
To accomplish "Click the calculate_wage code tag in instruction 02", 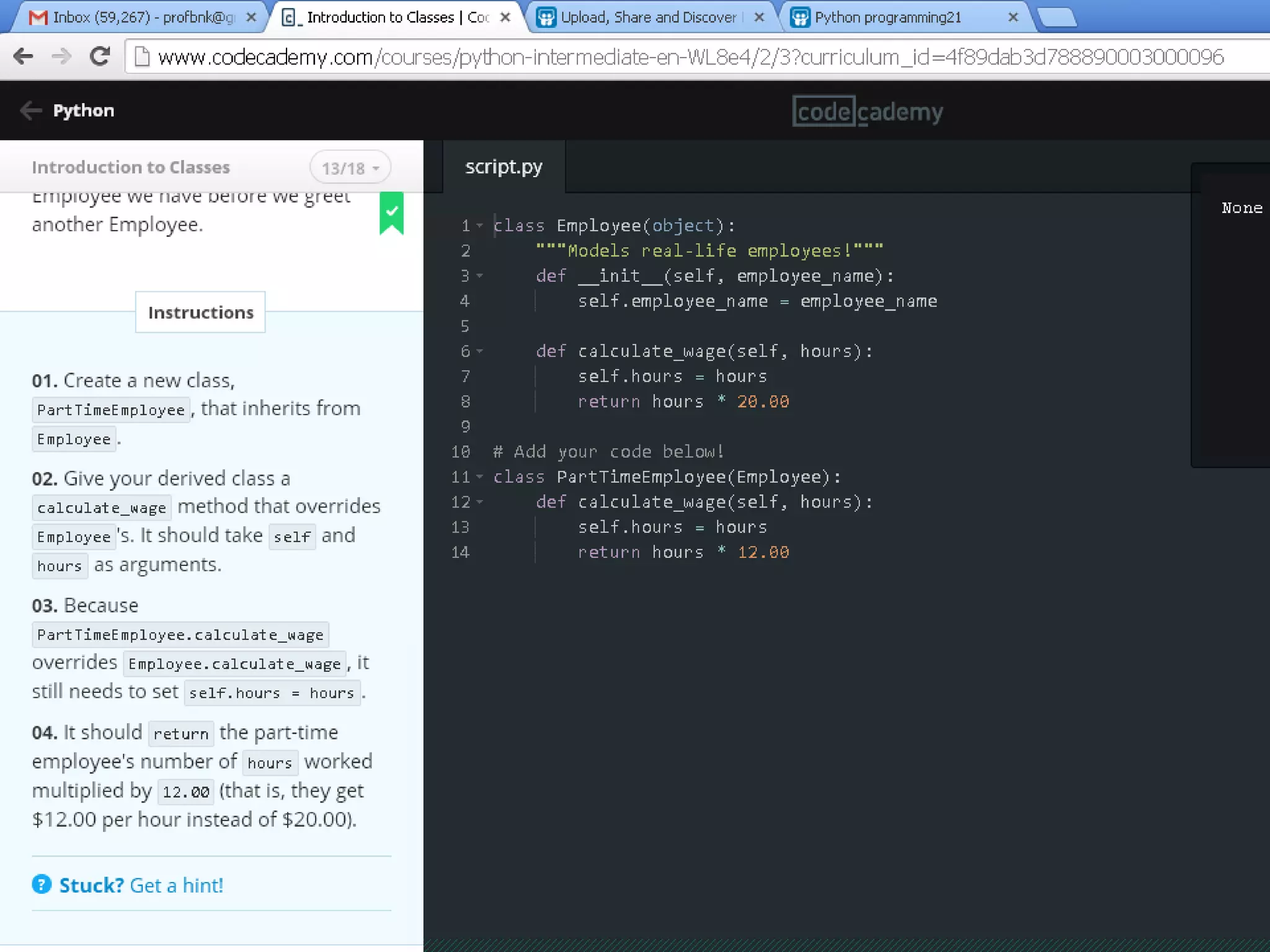I will (102, 508).
